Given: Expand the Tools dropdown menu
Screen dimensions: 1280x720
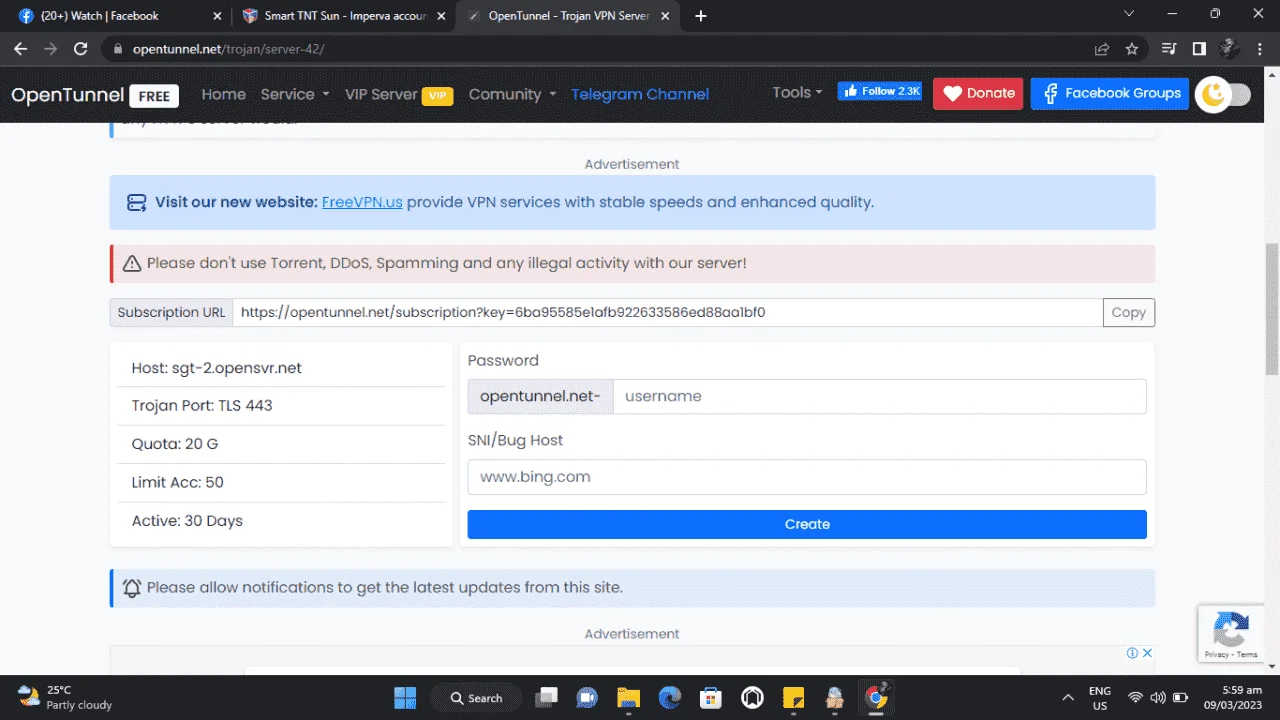Looking at the screenshot, I should pyautogui.click(x=797, y=92).
